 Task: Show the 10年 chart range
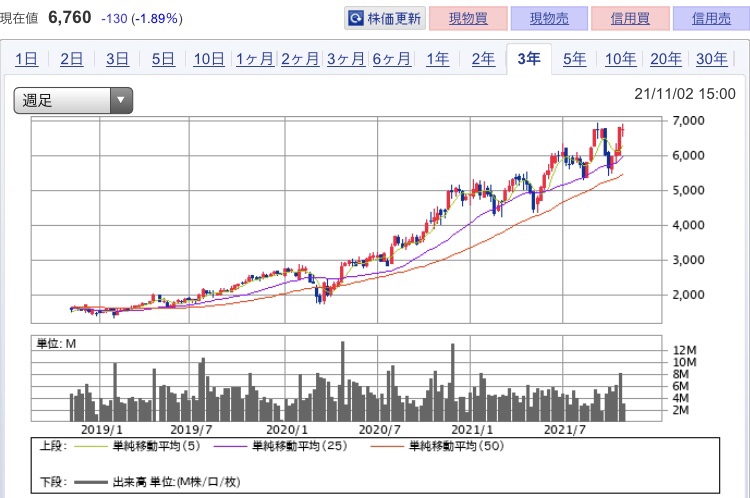[620, 59]
